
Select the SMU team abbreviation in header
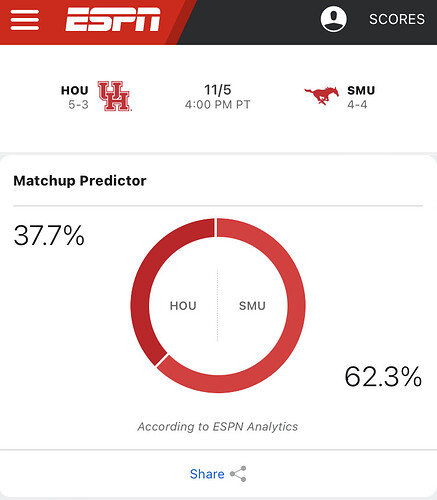[361, 90]
